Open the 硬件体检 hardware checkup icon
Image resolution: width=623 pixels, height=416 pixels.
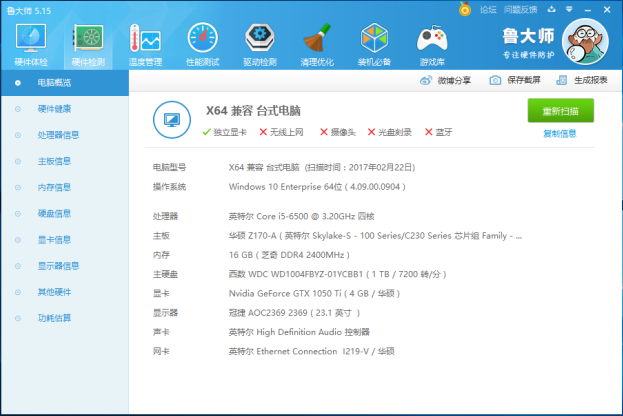click(31, 45)
